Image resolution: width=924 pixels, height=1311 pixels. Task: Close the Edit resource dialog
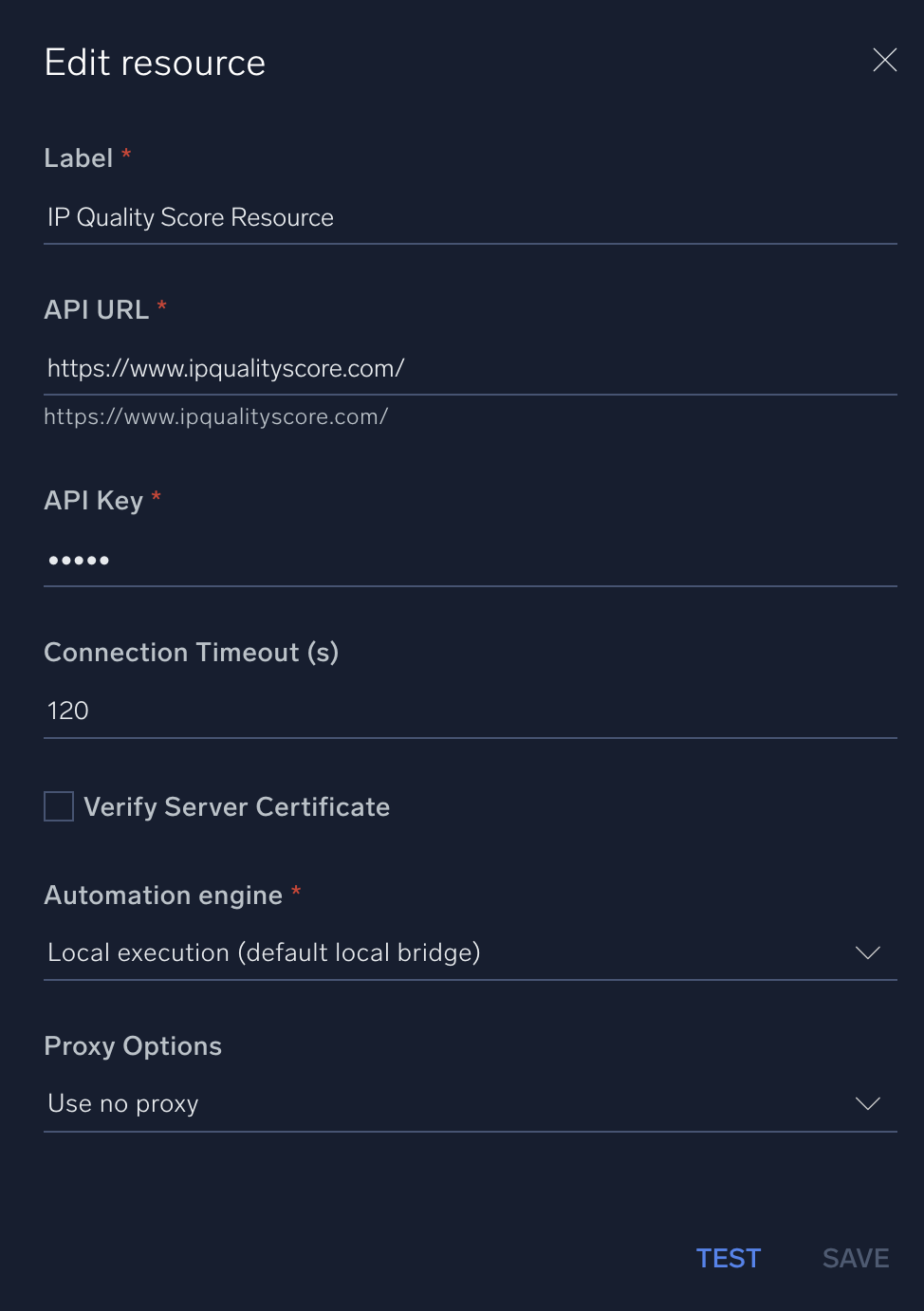884,60
